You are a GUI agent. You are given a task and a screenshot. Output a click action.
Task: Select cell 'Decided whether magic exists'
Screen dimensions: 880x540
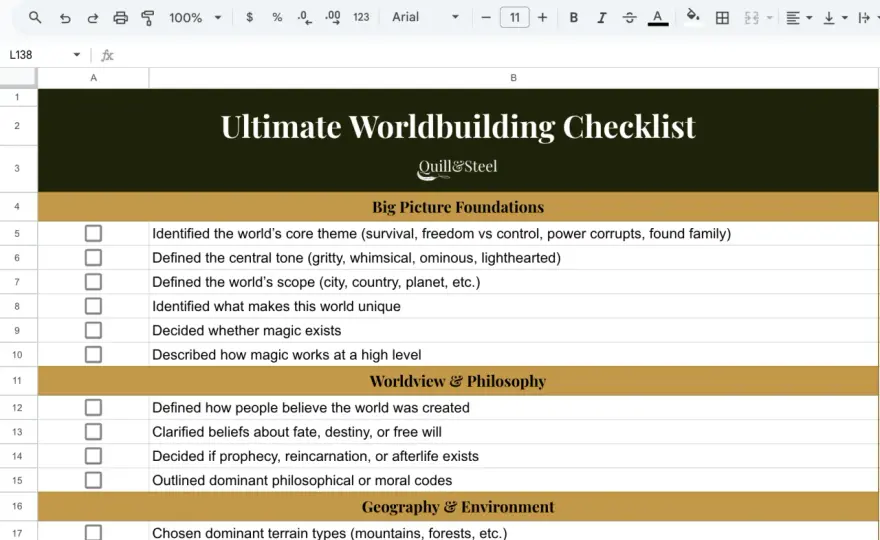tap(514, 330)
